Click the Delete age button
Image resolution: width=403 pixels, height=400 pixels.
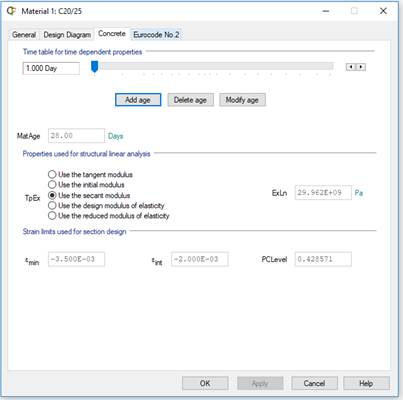(190, 100)
